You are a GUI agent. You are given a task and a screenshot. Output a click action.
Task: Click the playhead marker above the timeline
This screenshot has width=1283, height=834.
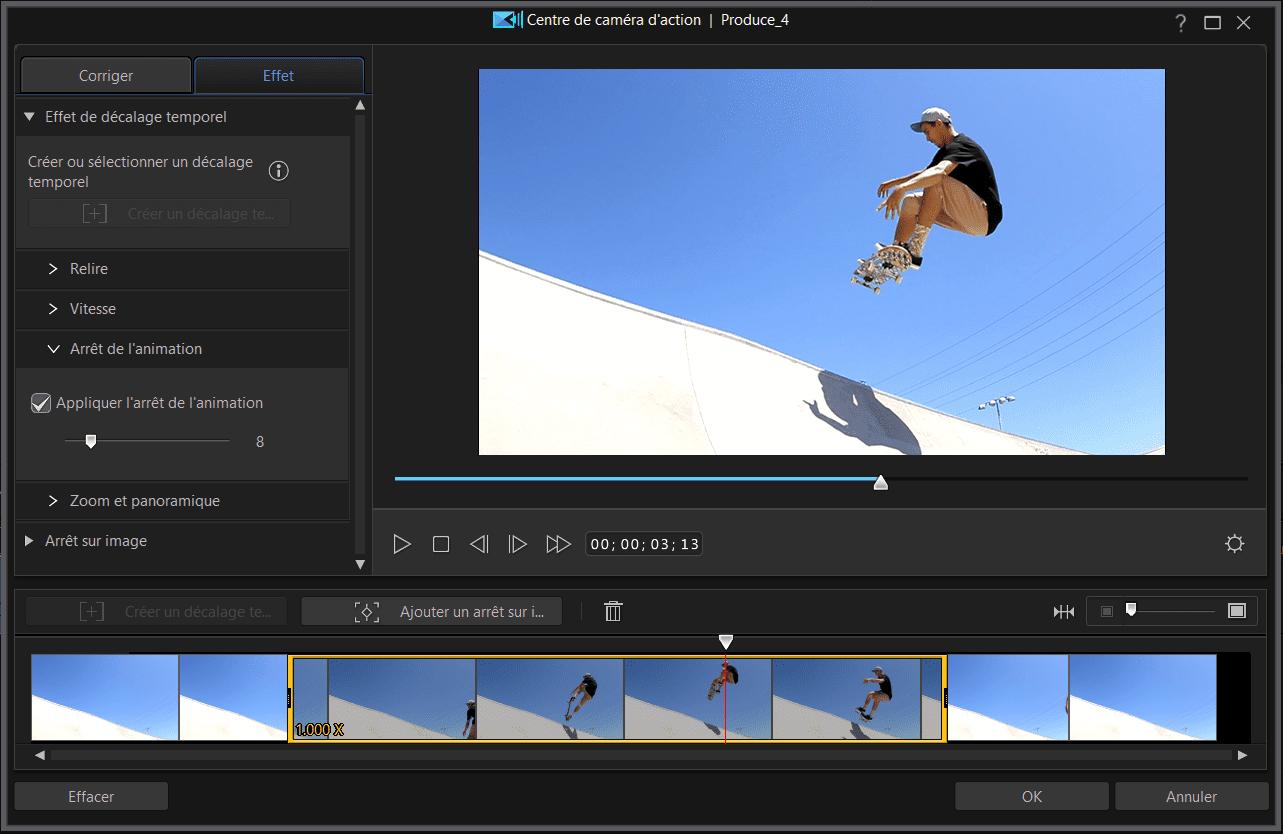pyautogui.click(x=725, y=641)
